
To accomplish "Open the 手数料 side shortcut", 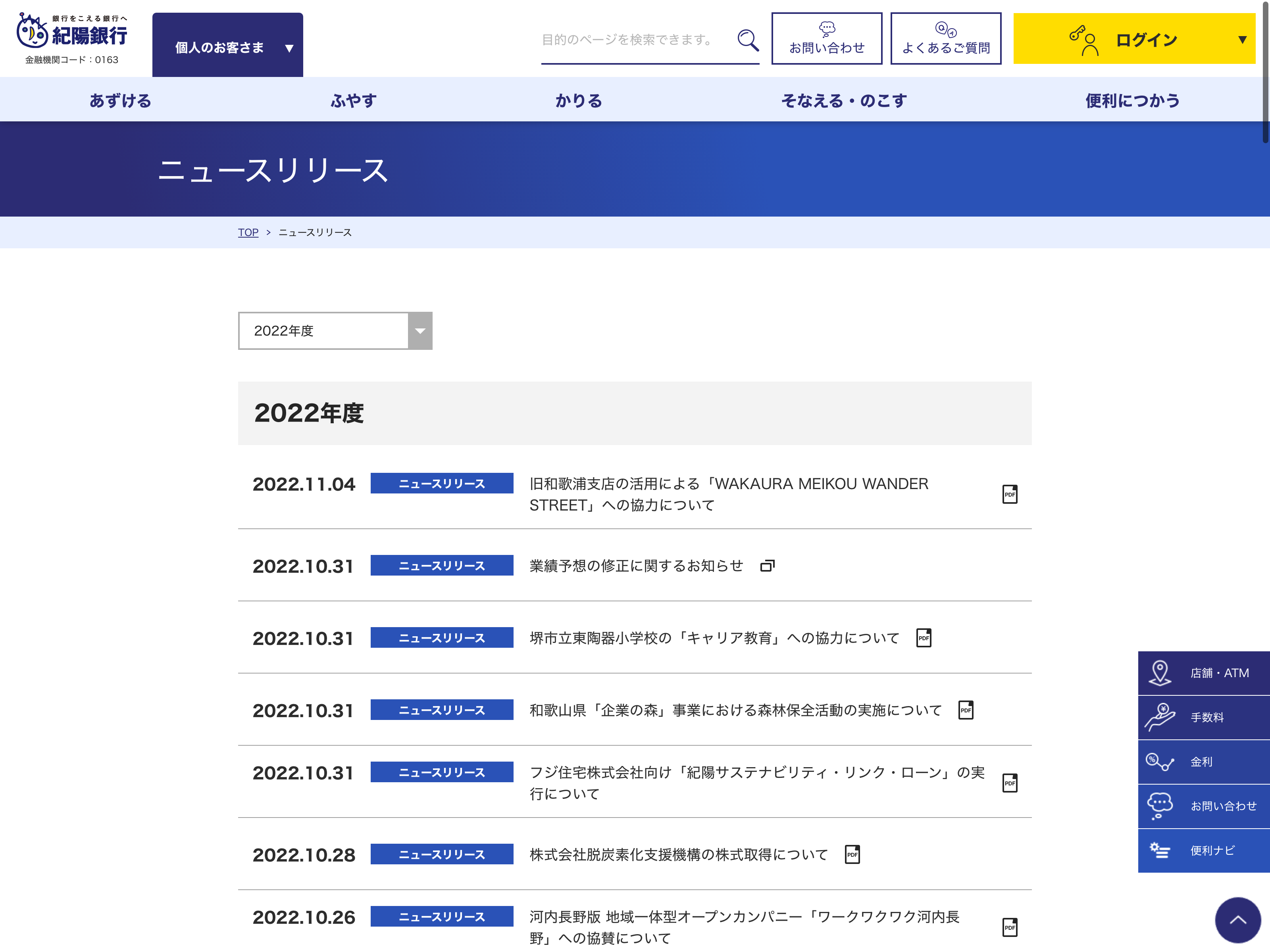I will (1203, 717).
